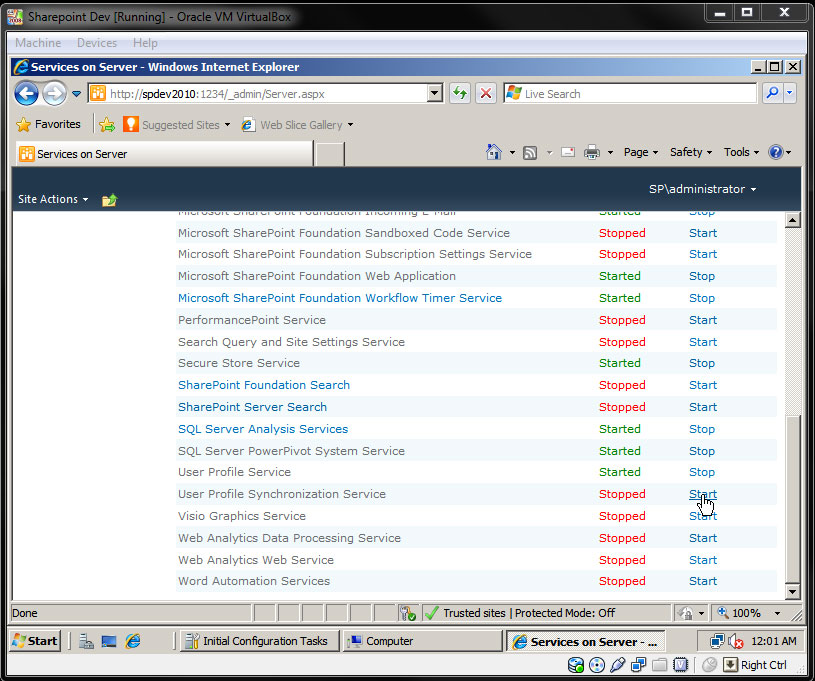
Task: Go back with the browser Back arrow
Action: 27,94
